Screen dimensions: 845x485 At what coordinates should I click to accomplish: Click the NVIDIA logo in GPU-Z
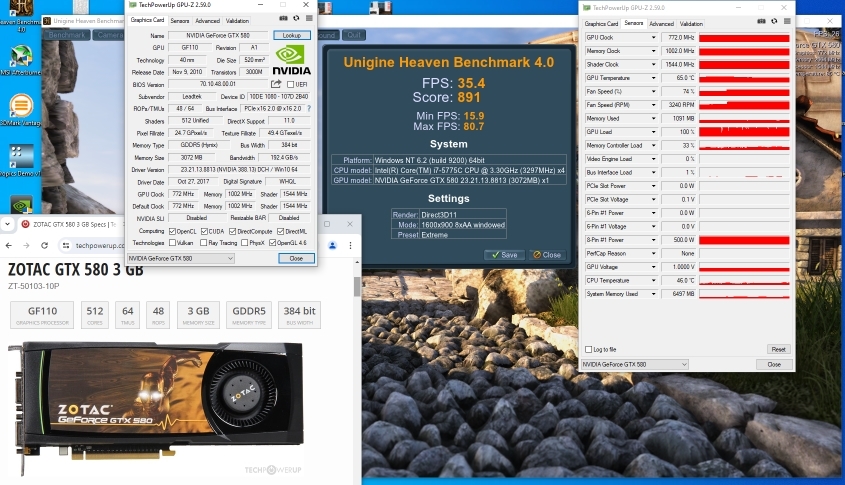(291, 60)
